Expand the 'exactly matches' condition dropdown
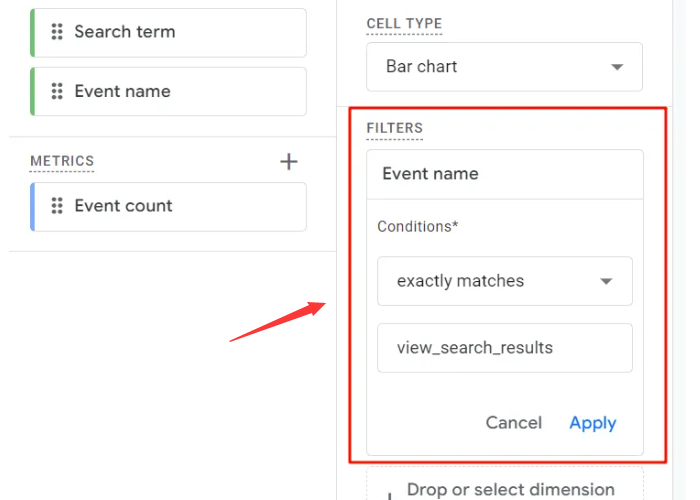This screenshot has height=500, width=700. (504, 281)
